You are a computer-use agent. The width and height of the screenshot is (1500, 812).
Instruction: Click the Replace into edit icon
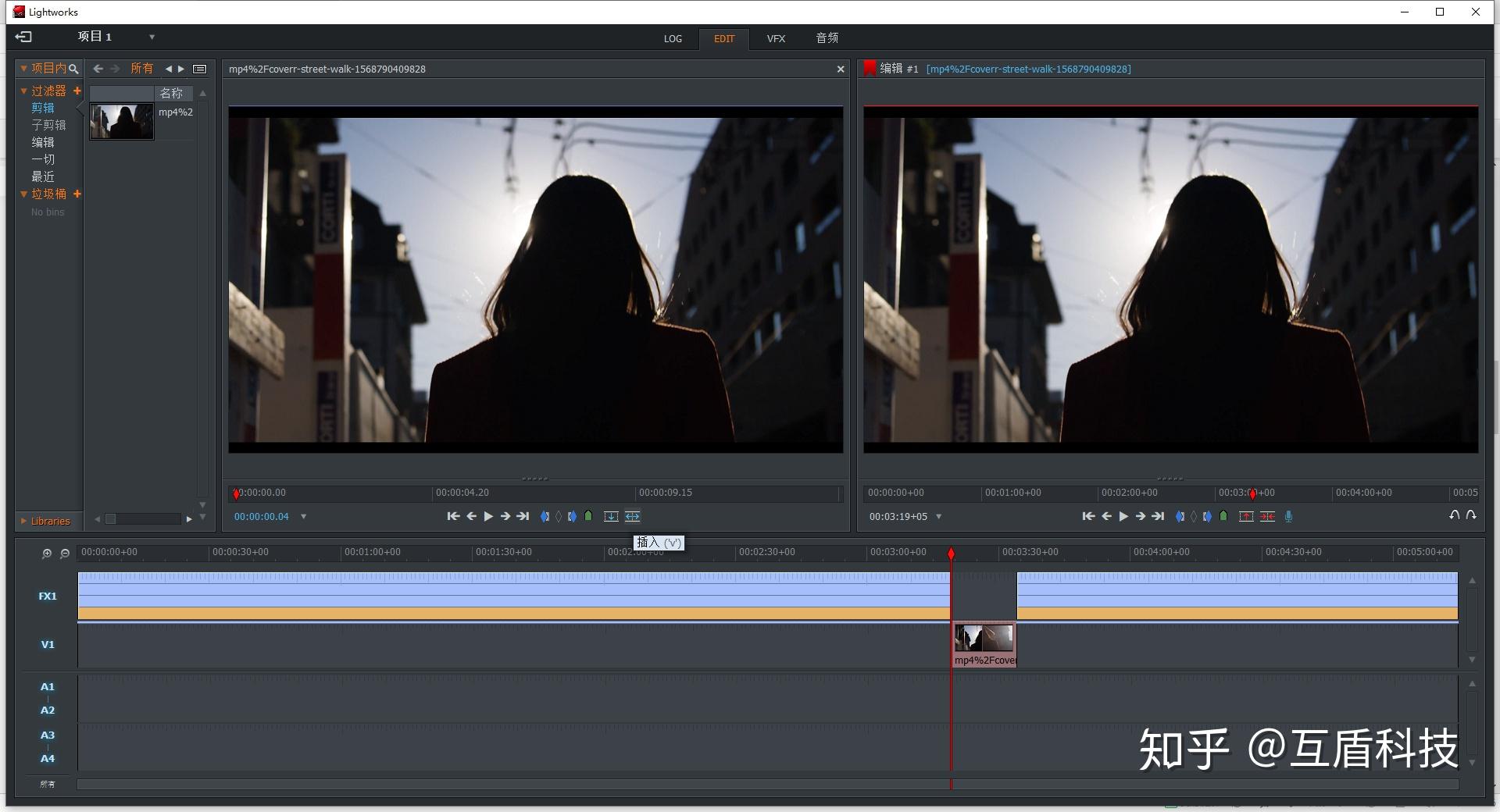coord(611,516)
